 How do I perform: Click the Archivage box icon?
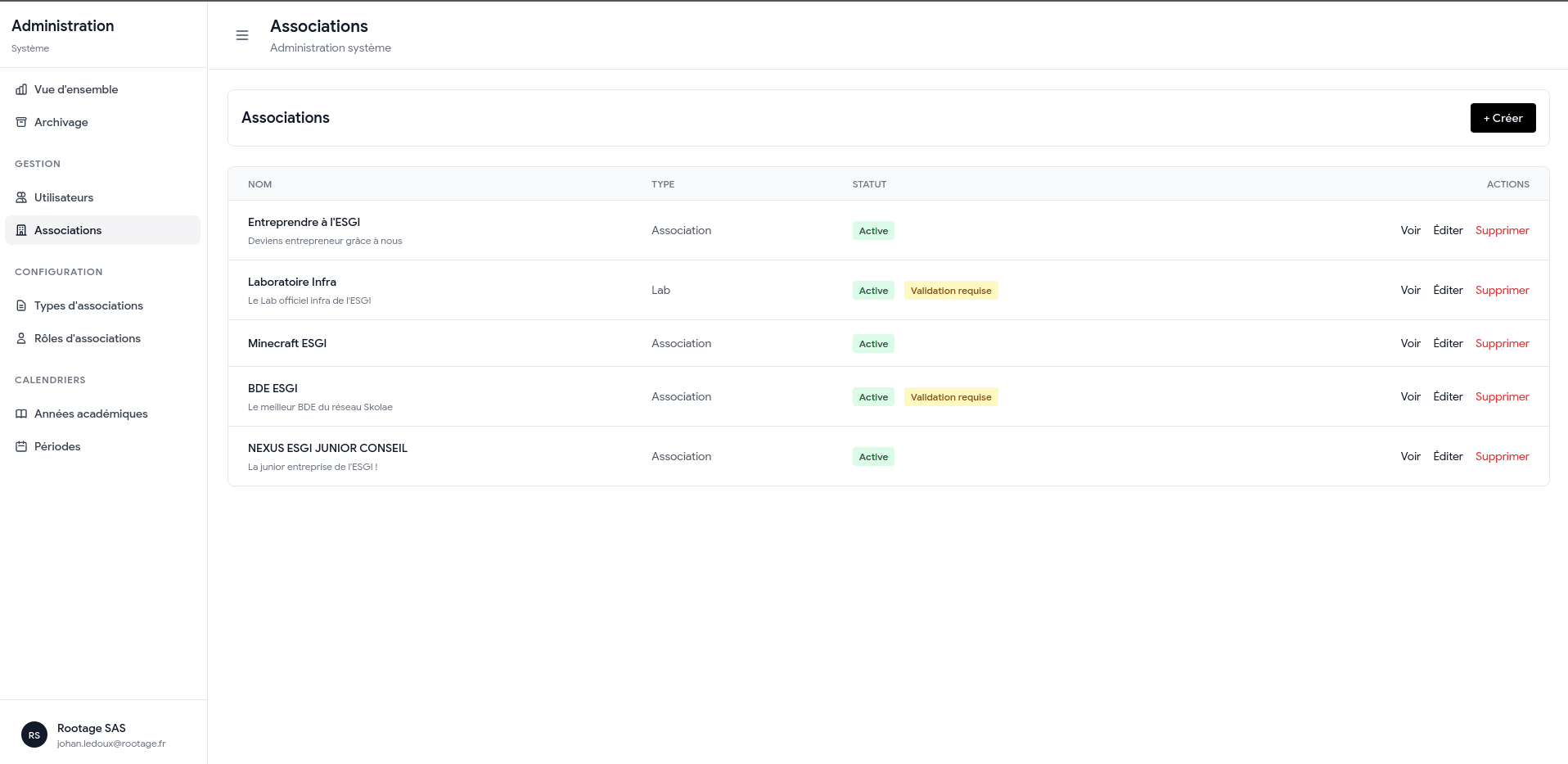point(21,122)
